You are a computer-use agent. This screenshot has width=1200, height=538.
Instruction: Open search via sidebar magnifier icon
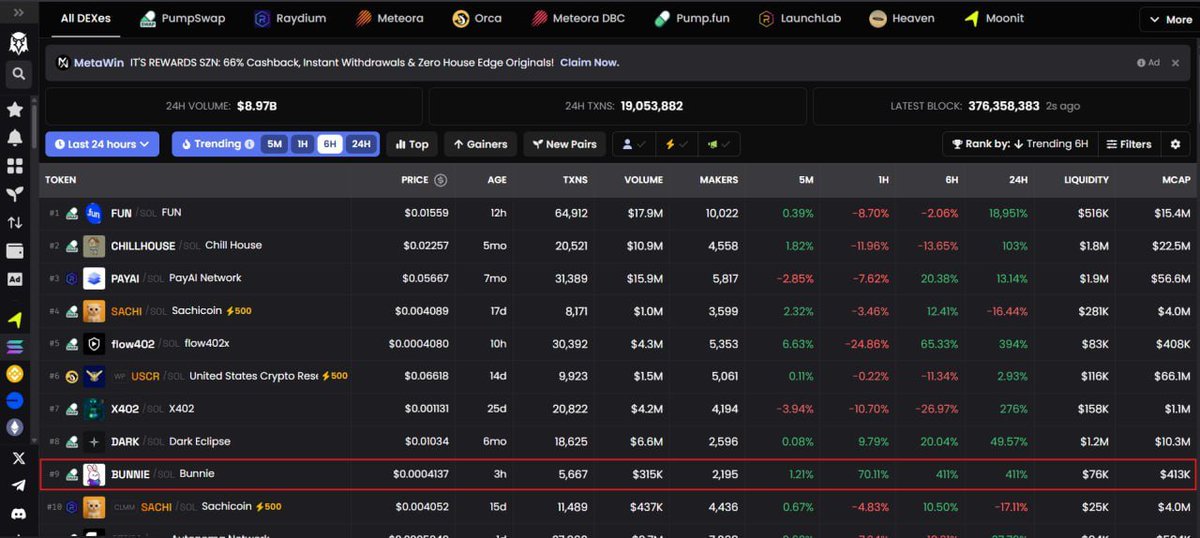point(17,73)
